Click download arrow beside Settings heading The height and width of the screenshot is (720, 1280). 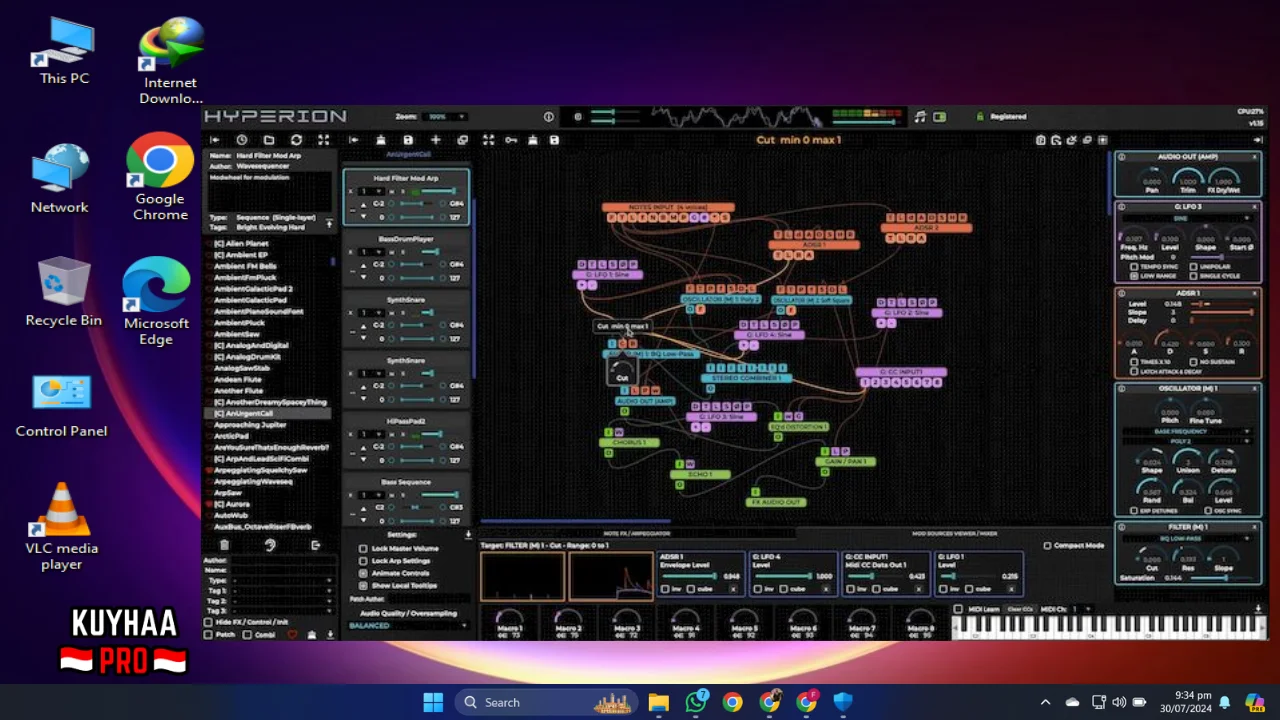tap(468, 535)
